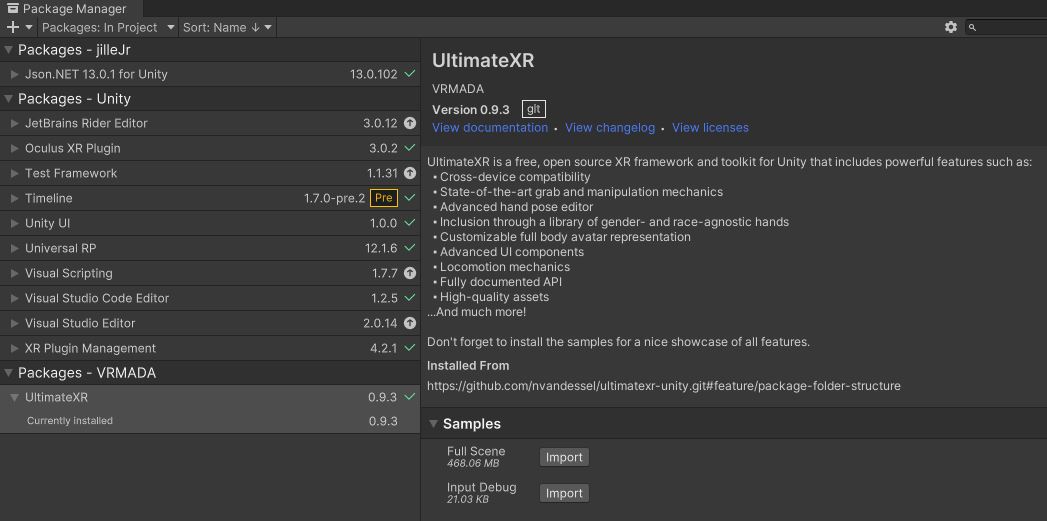This screenshot has width=1047, height=521.
Task: Click the git tag badge next to Version 0.9.3
Action: (534, 109)
